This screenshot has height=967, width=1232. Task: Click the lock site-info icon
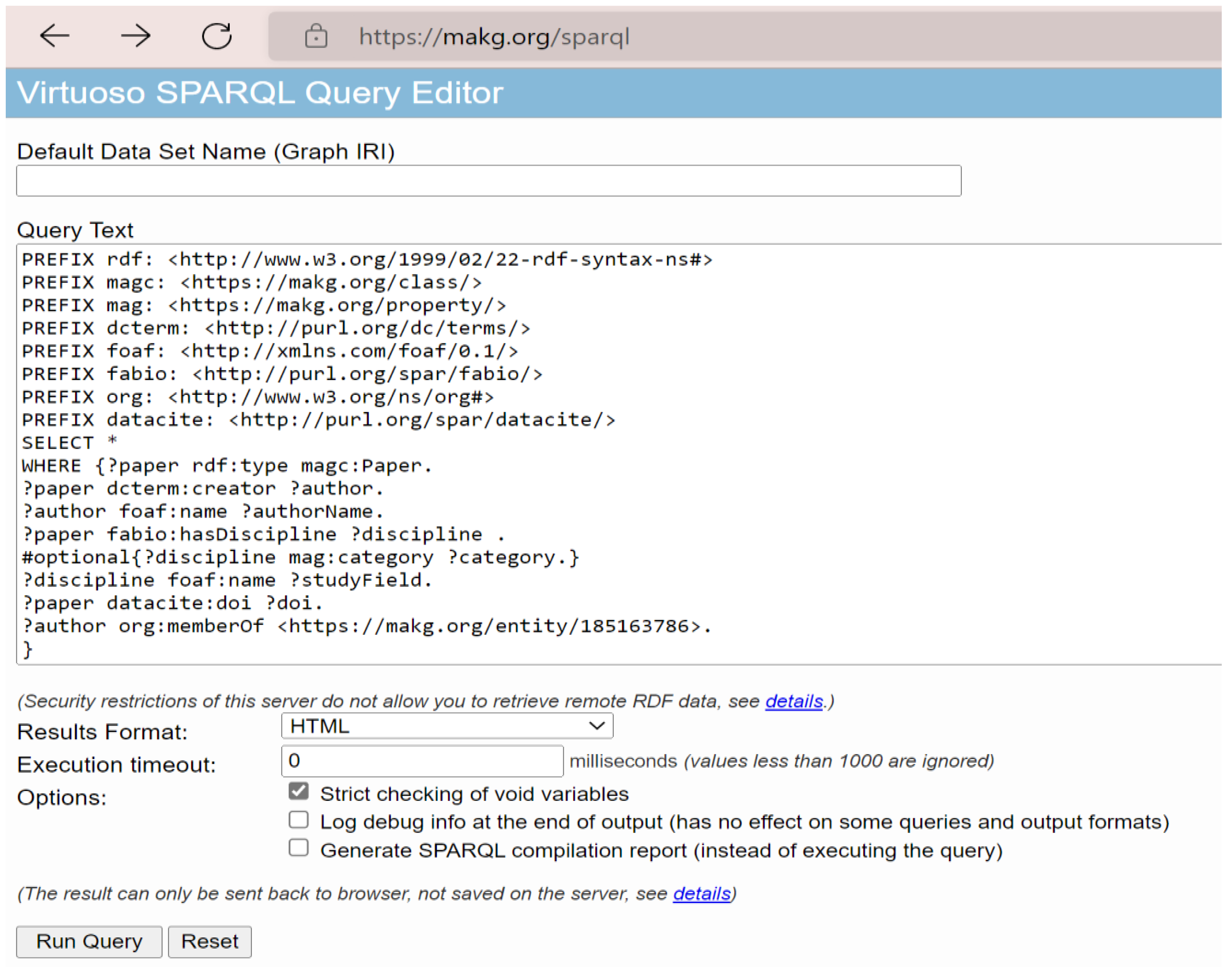pos(316,36)
